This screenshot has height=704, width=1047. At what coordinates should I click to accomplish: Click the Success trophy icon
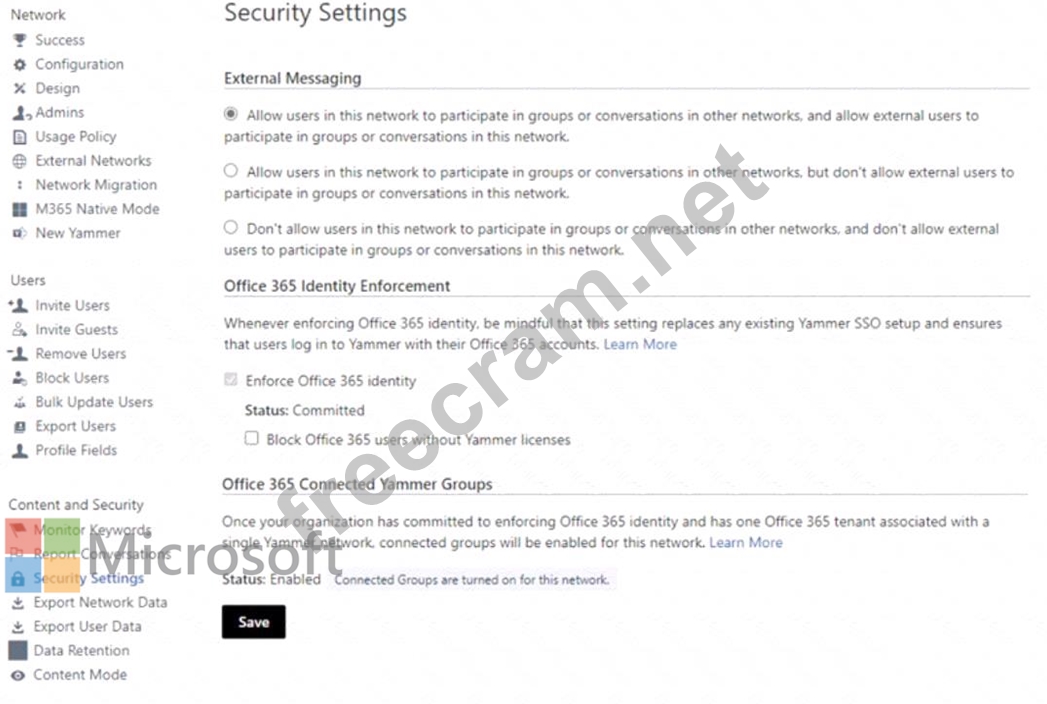pyautogui.click(x=18, y=40)
